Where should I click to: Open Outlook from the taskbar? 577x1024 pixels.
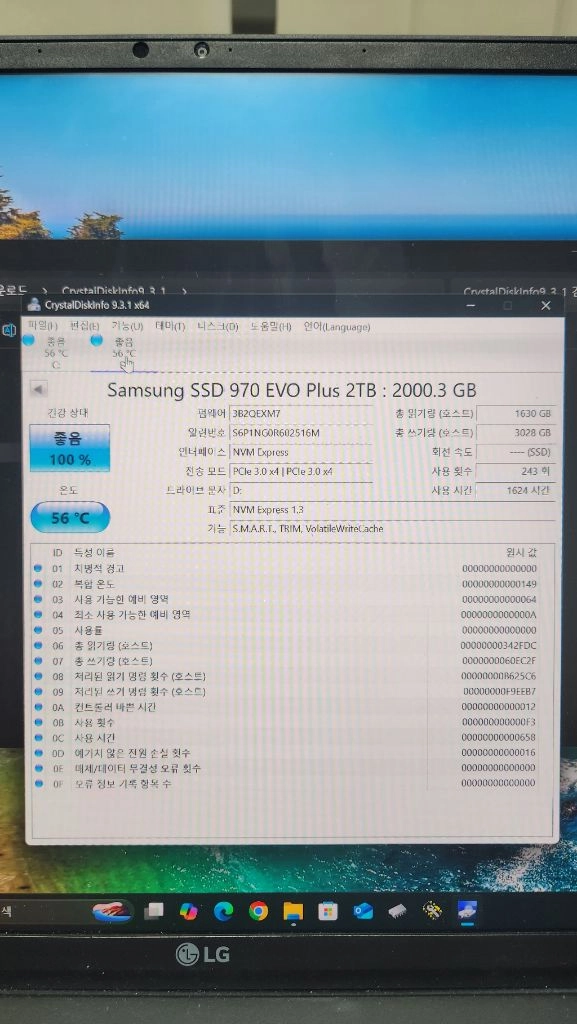click(363, 910)
